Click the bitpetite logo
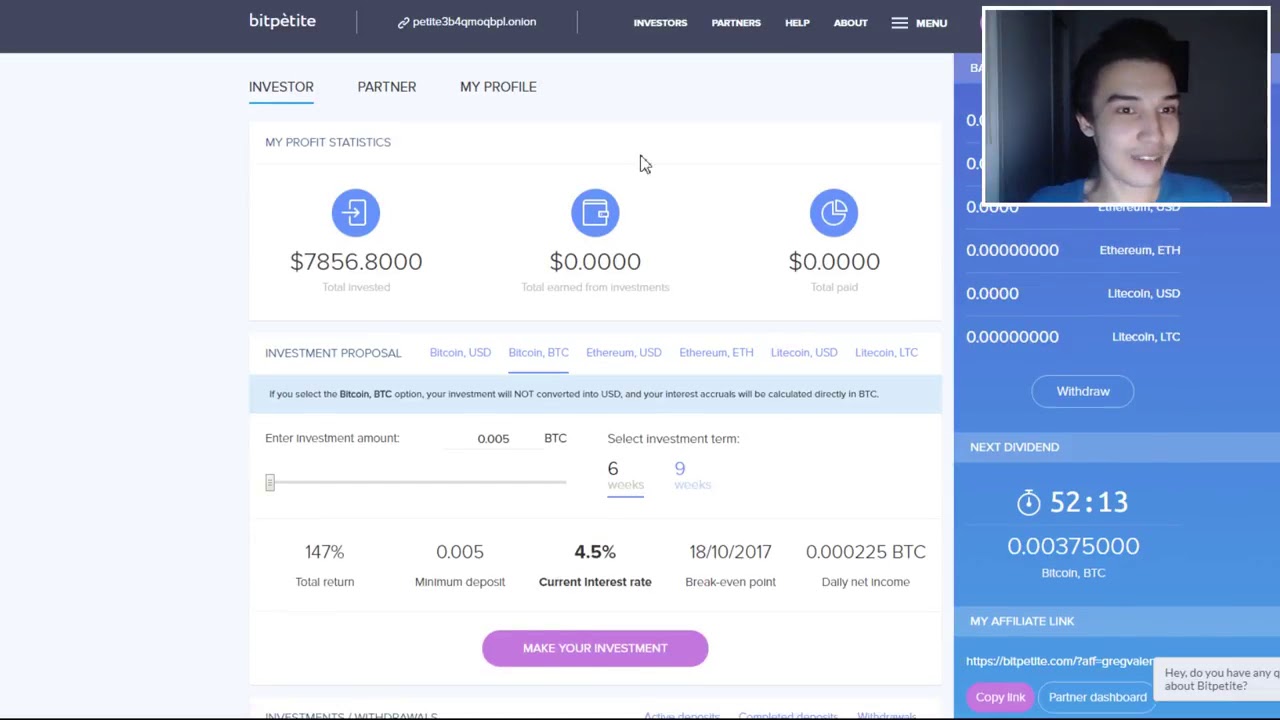Viewport: 1280px width, 720px height. click(x=282, y=21)
